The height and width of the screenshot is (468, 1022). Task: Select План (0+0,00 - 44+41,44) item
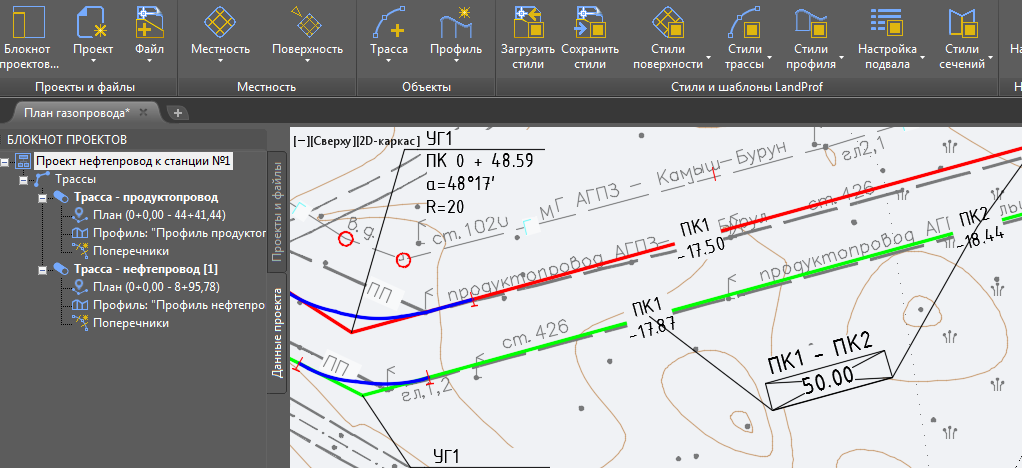pyautogui.click(x=158, y=216)
